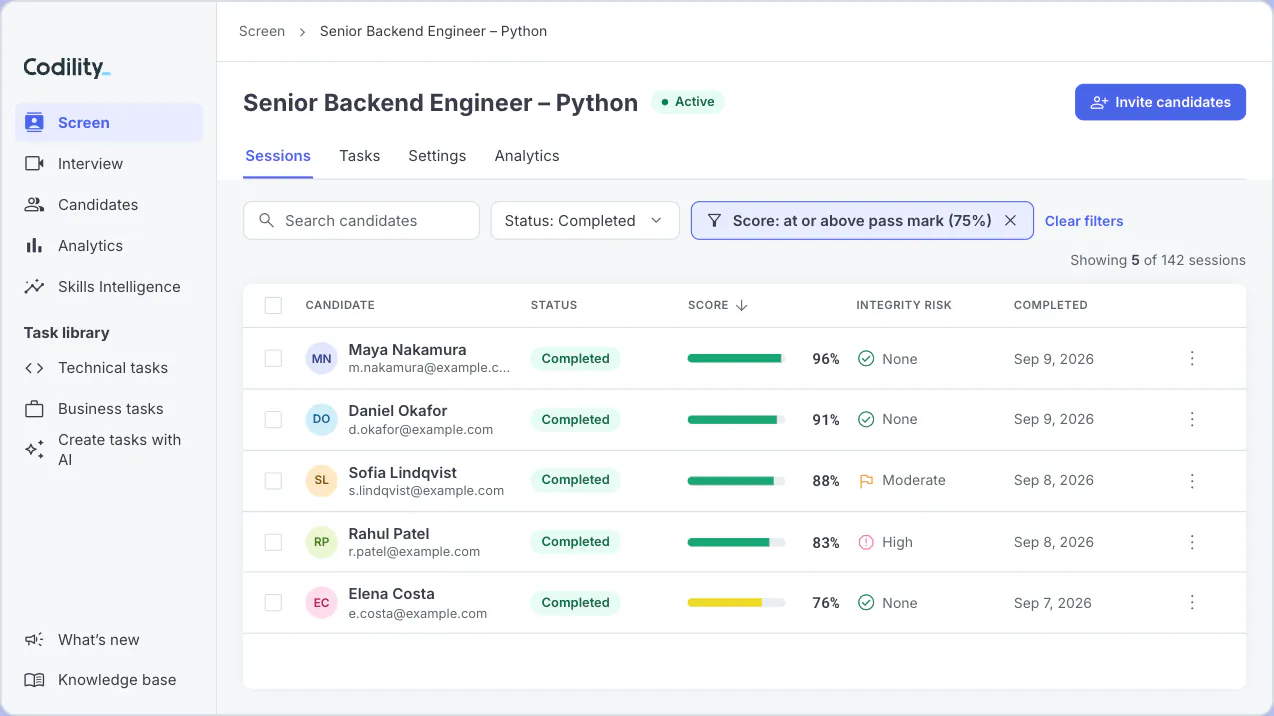This screenshot has height=716, width=1274.
Task: Click the Interview camera icon
Action: click(x=34, y=163)
